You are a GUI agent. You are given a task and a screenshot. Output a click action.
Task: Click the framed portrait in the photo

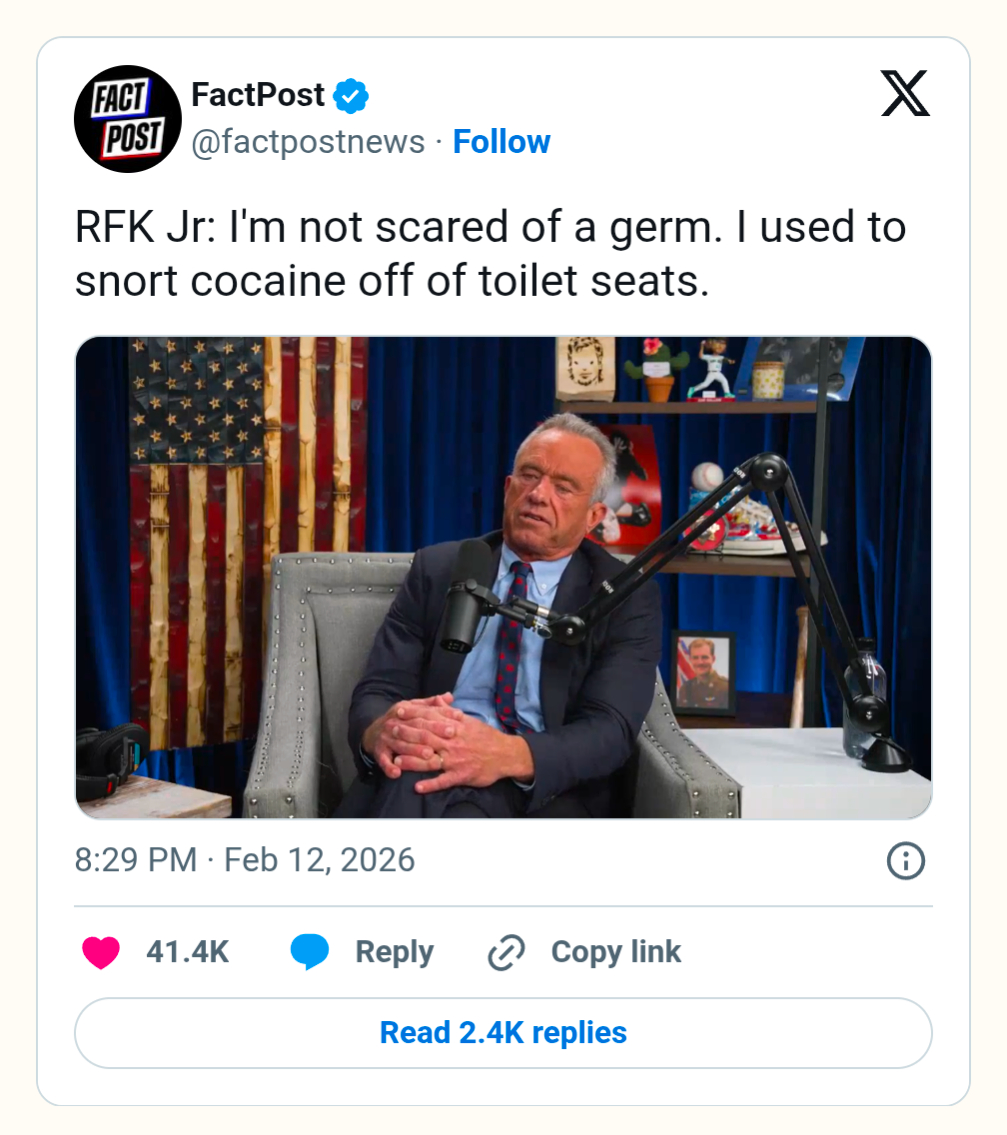702,672
